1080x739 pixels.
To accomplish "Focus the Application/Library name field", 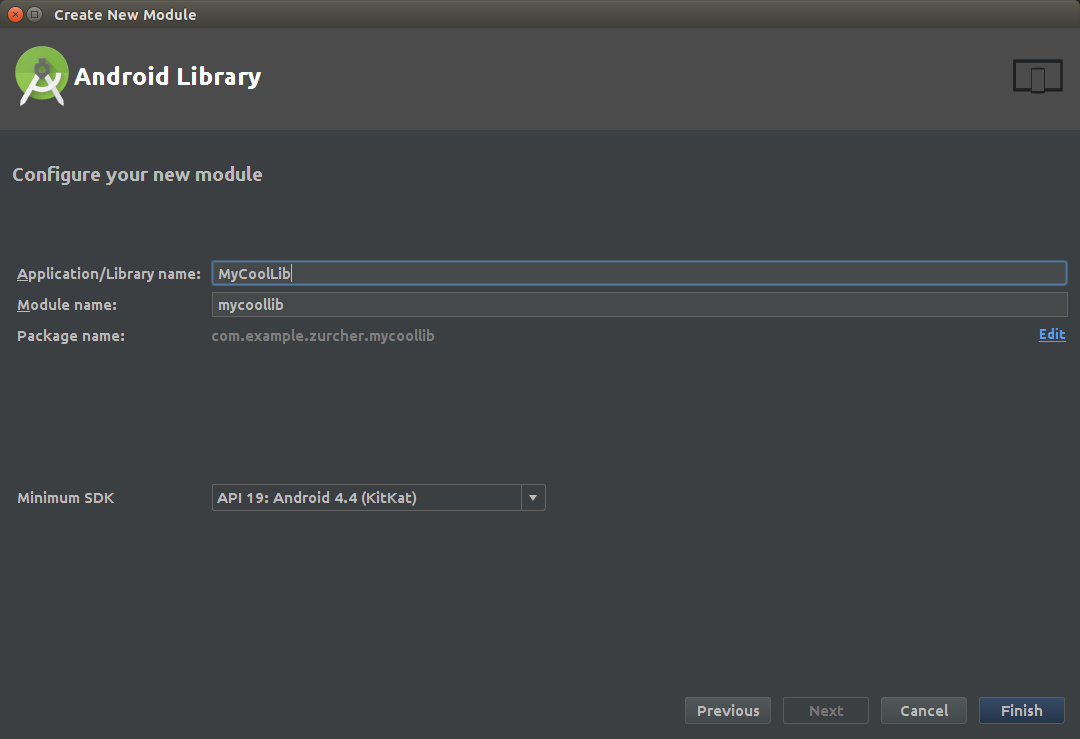I will (639, 273).
